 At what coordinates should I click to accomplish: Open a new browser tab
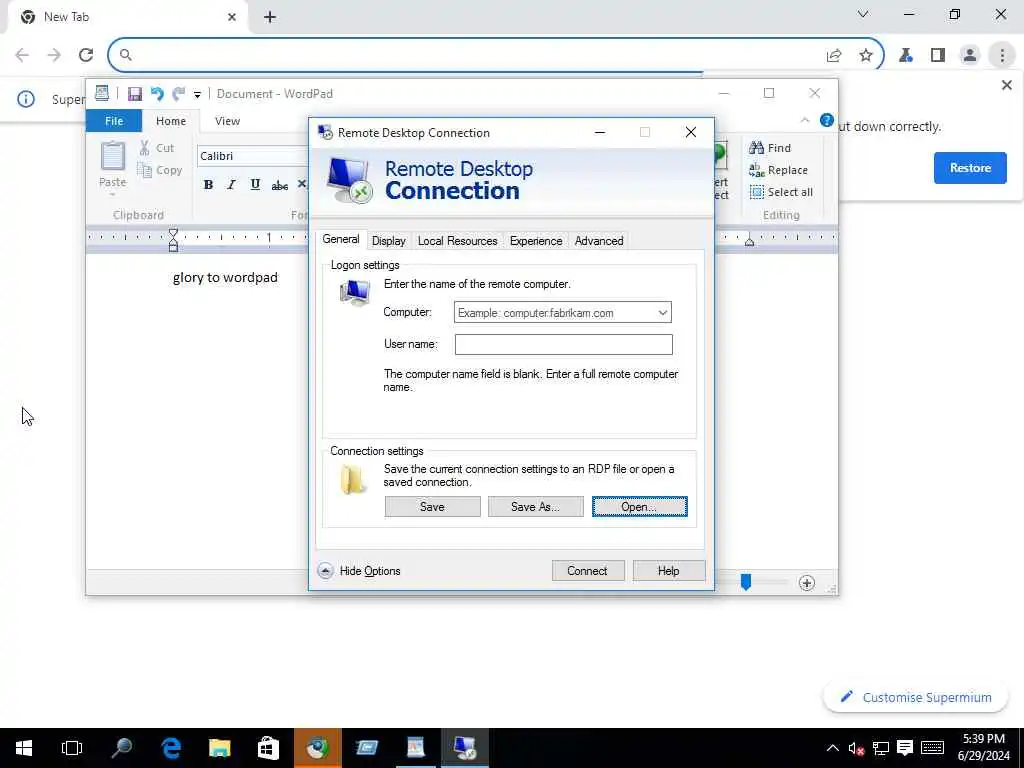(270, 17)
